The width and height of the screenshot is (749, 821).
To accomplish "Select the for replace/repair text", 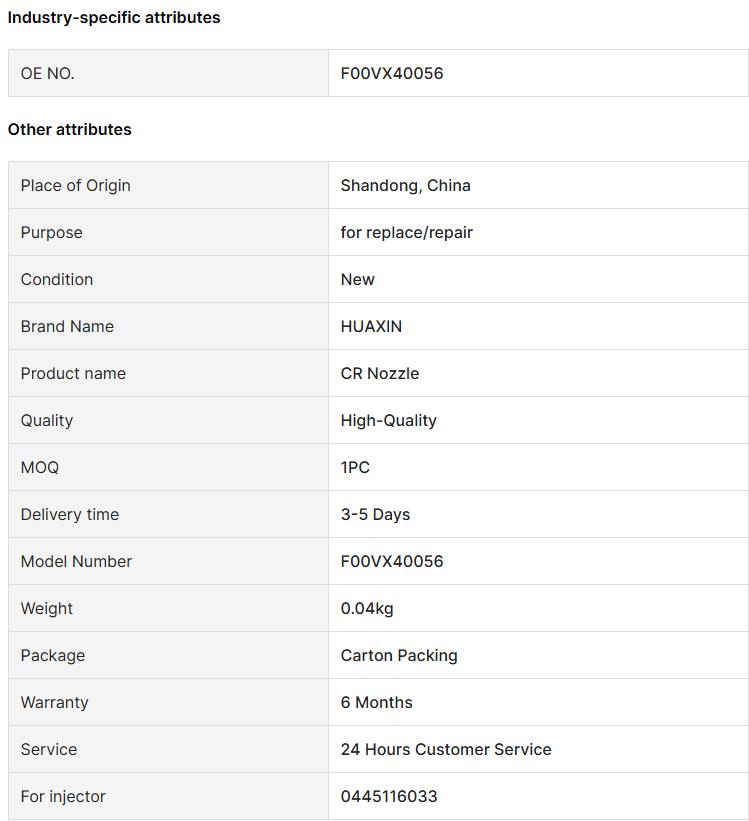I will 406,232.
